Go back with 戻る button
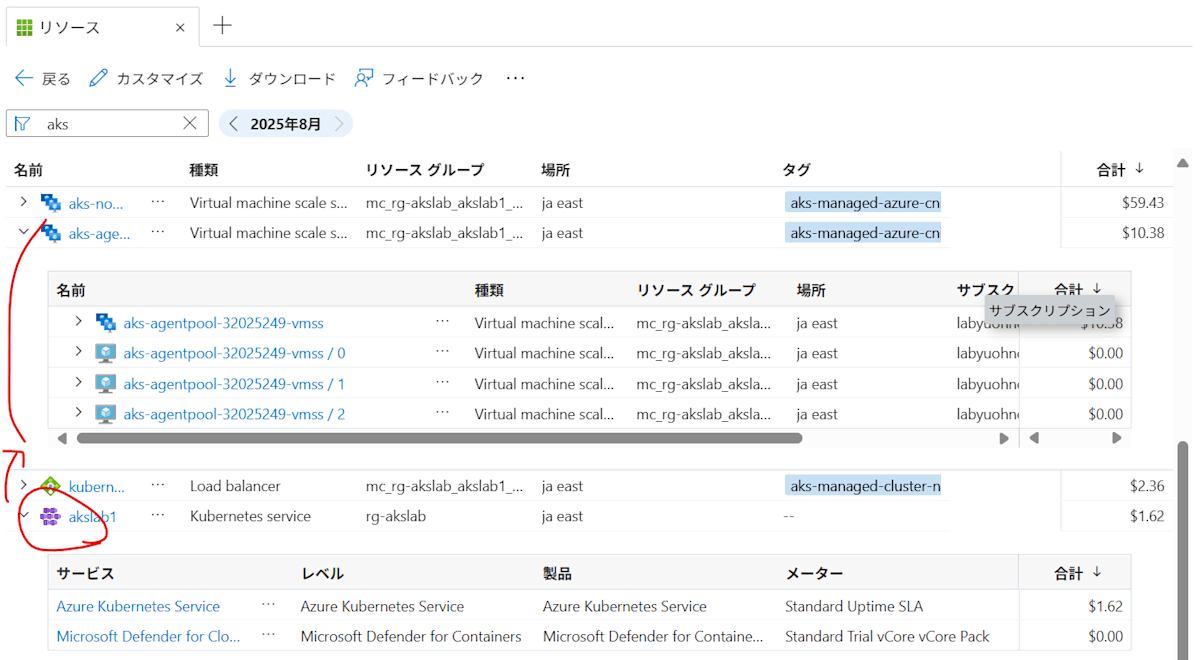Image resolution: width=1200 pixels, height=660 pixels. coord(43,78)
